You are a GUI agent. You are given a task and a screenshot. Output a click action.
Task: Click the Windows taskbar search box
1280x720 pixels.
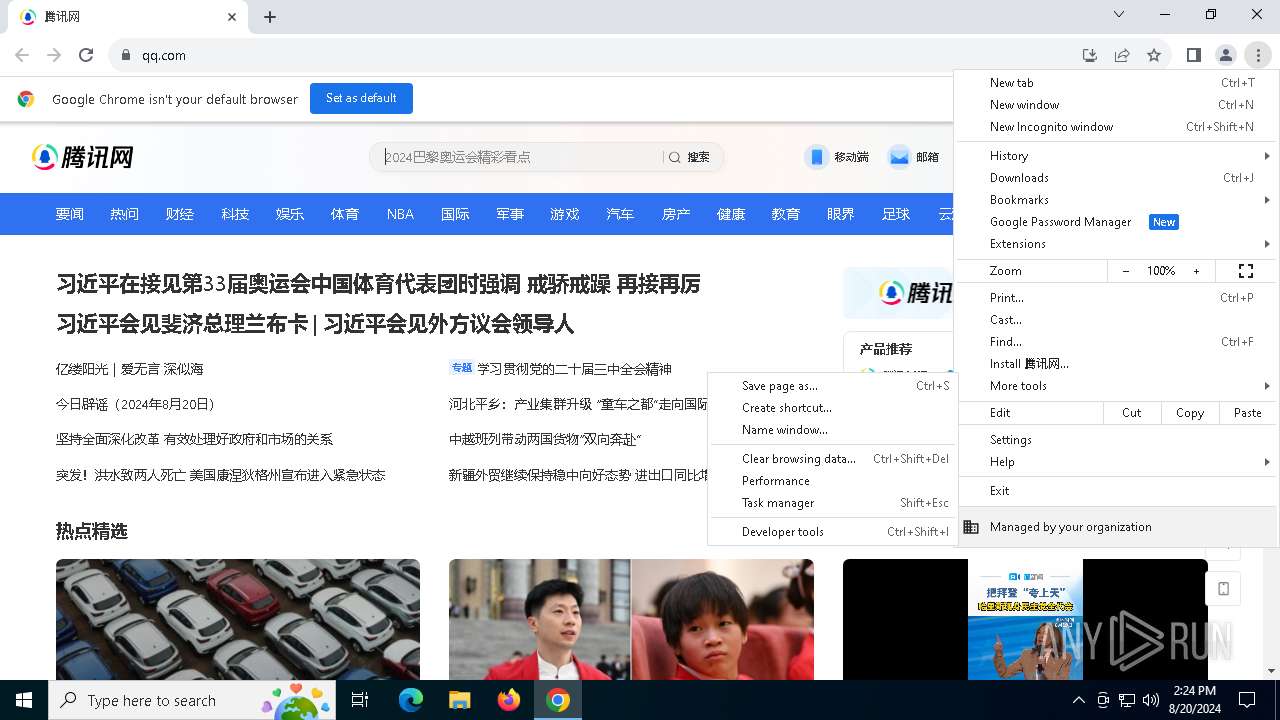point(194,700)
